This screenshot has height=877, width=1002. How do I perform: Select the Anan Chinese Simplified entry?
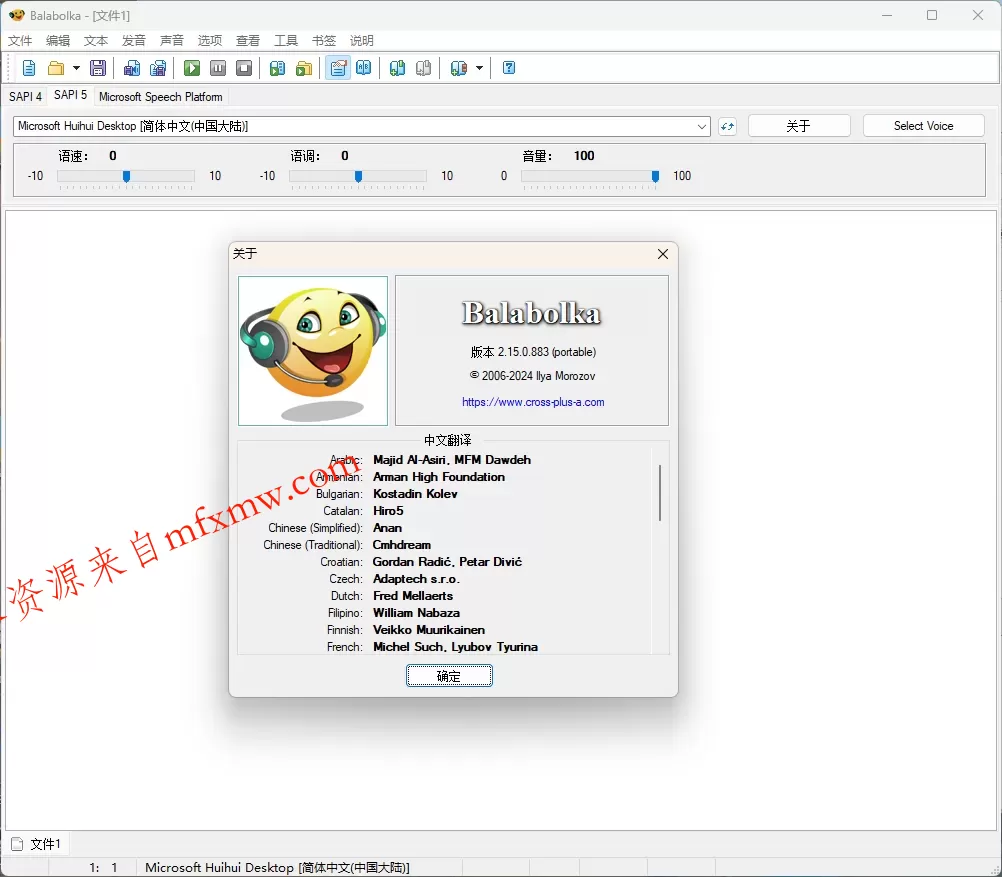click(x=387, y=528)
